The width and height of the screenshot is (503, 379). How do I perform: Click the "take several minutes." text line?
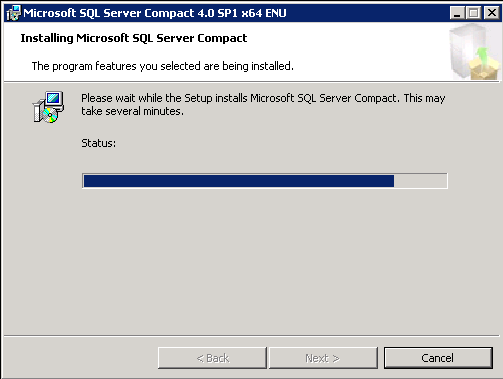click(x=132, y=111)
